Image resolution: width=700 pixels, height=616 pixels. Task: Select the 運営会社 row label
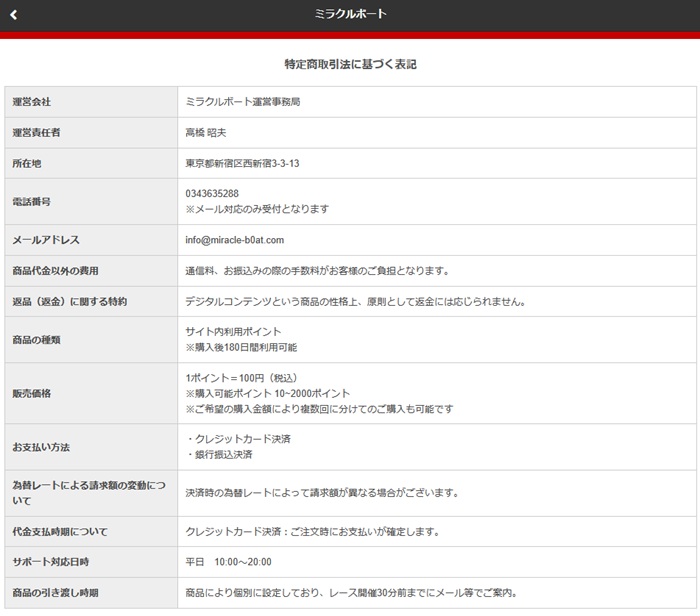click(31, 102)
